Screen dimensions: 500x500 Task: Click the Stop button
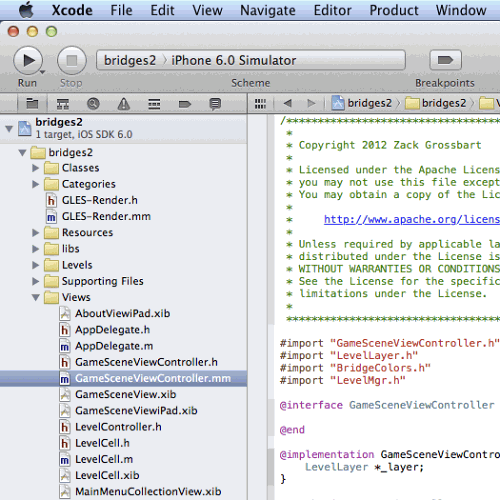point(72,60)
